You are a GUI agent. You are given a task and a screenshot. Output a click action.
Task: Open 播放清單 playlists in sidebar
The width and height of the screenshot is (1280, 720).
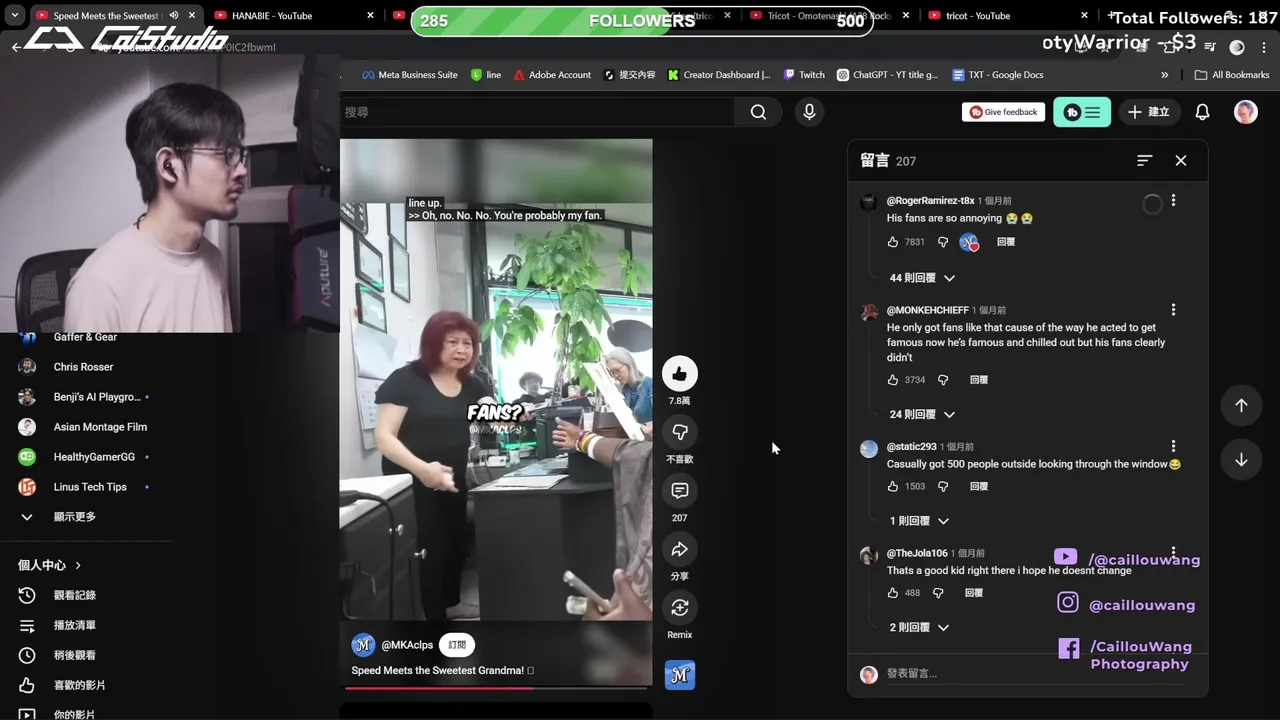(75, 625)
